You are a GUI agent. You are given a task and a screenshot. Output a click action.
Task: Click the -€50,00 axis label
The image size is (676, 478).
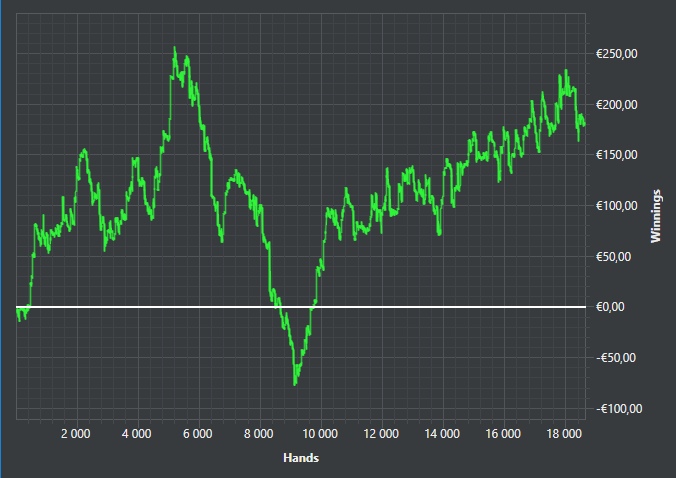616,358
